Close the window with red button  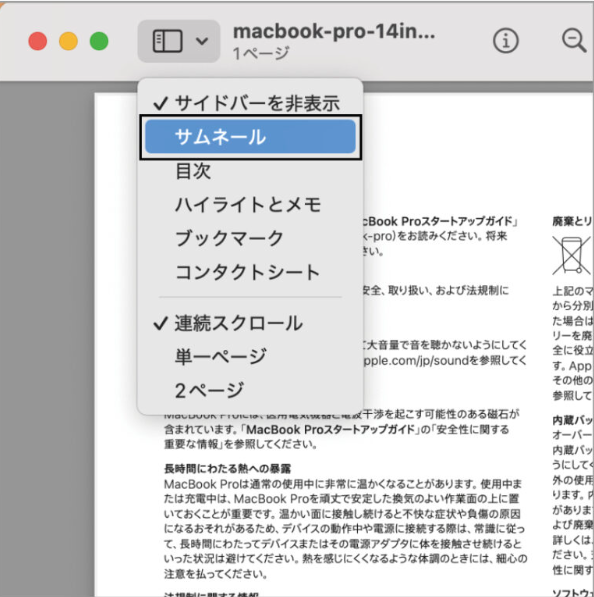click(x=38, y=41)
